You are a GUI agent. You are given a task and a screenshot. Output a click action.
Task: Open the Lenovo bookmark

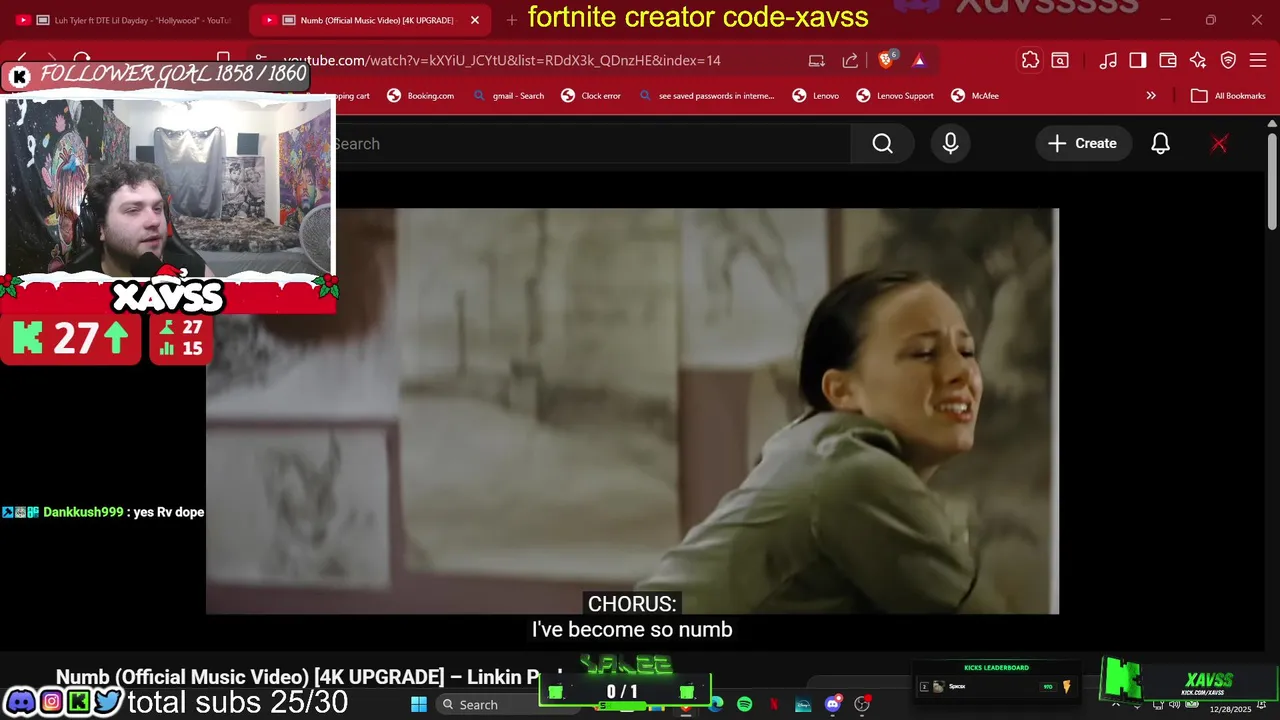(x=816, y=96)
